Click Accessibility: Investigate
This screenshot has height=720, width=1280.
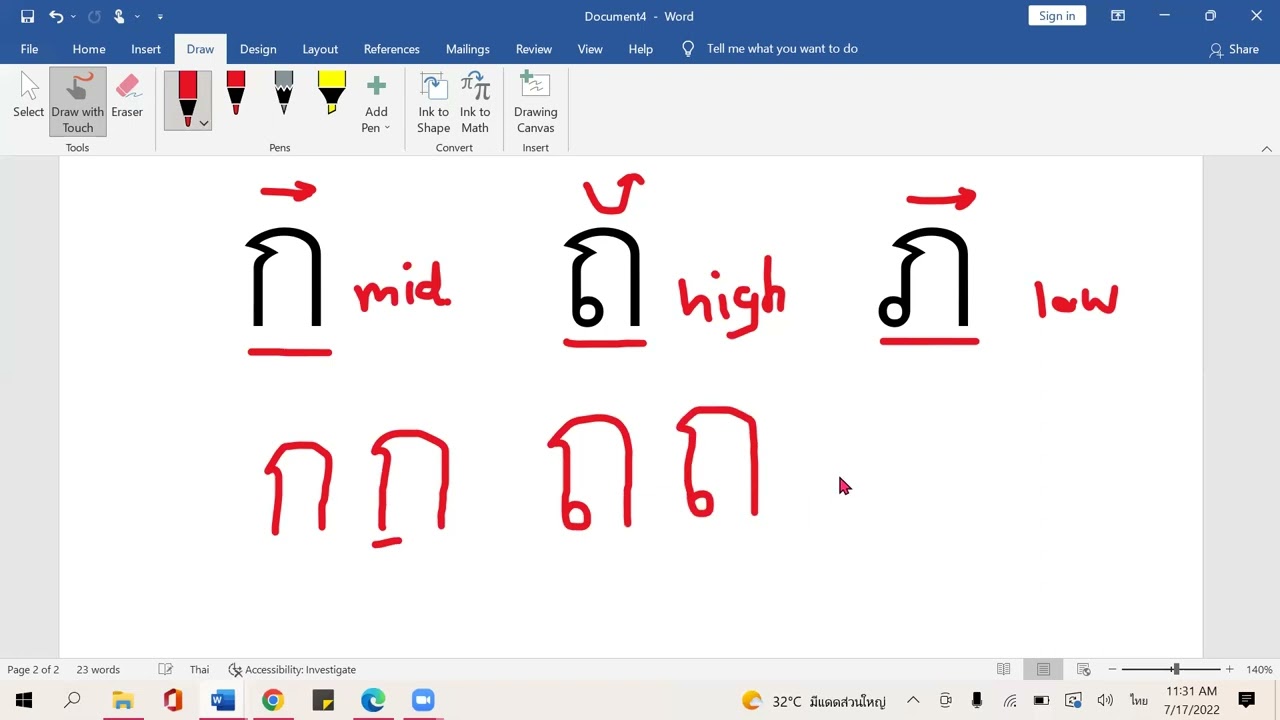[x=292, y=670]
